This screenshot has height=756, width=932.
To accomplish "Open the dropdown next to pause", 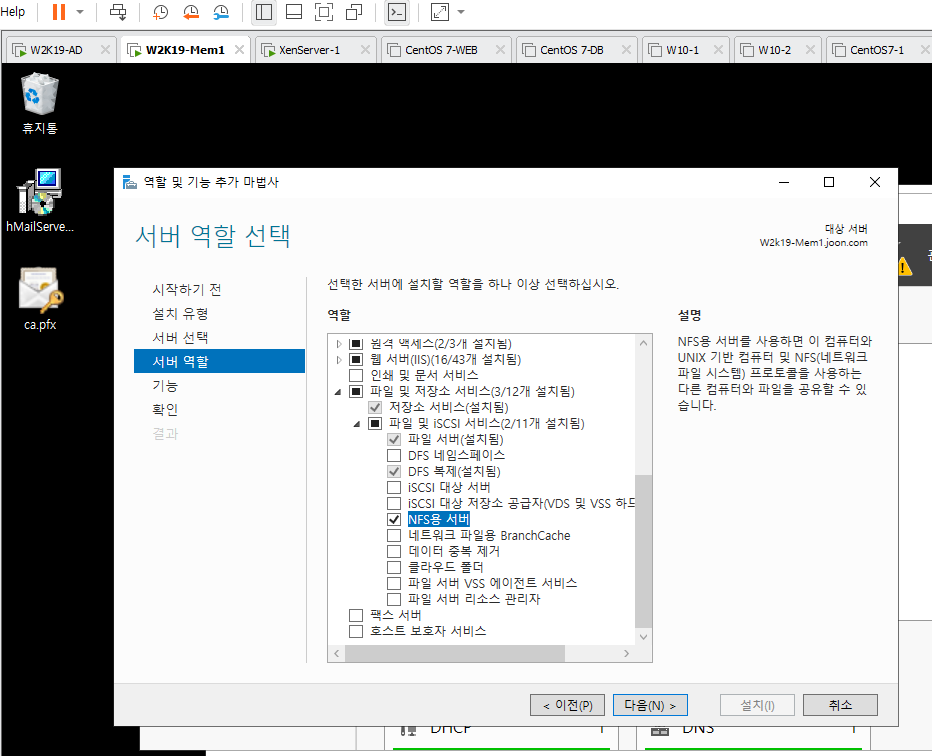I will point(80,12).
